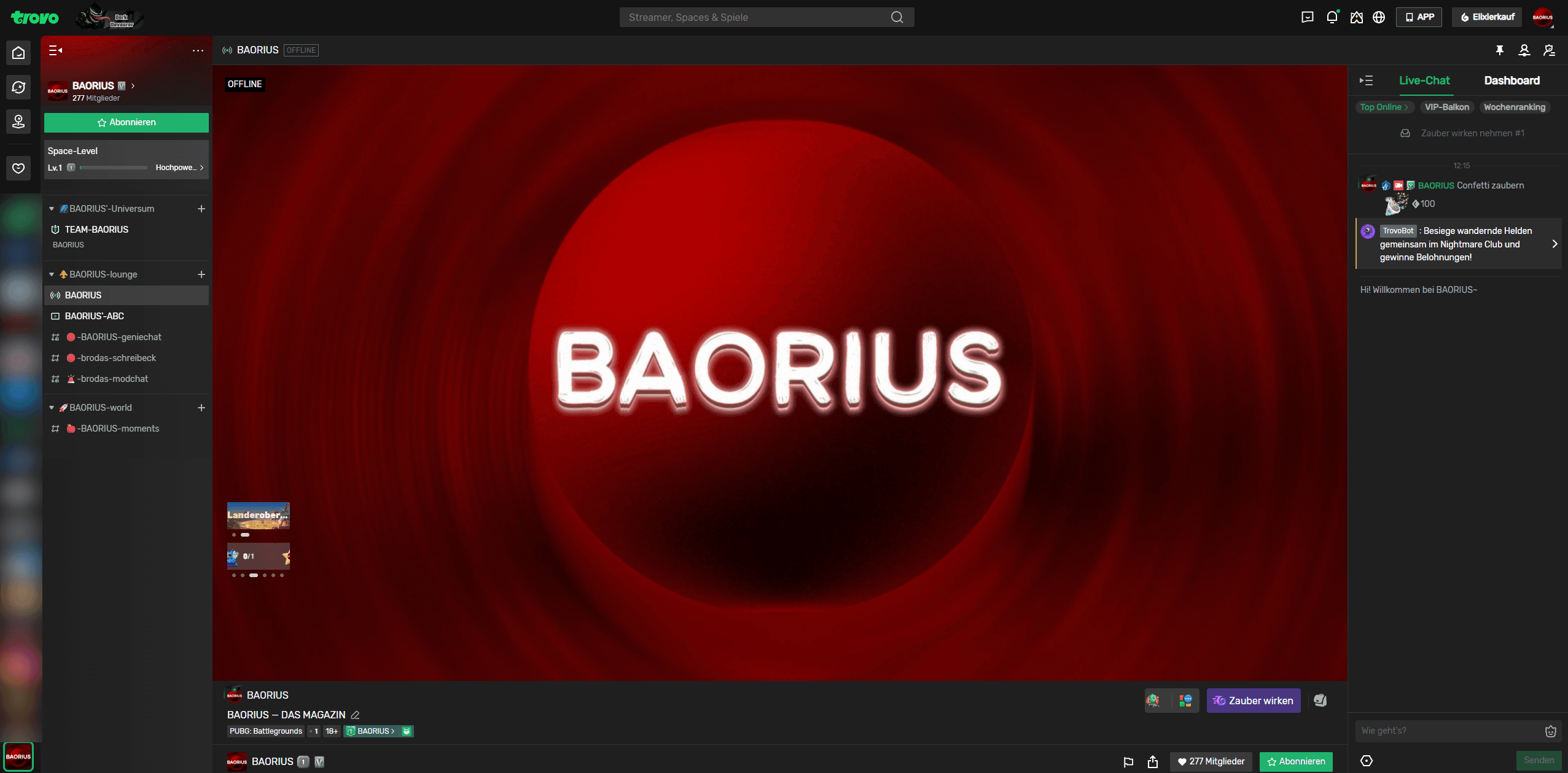
Task: Open the discover refresh icon in sidebar
Action: (x=18, y=87)
